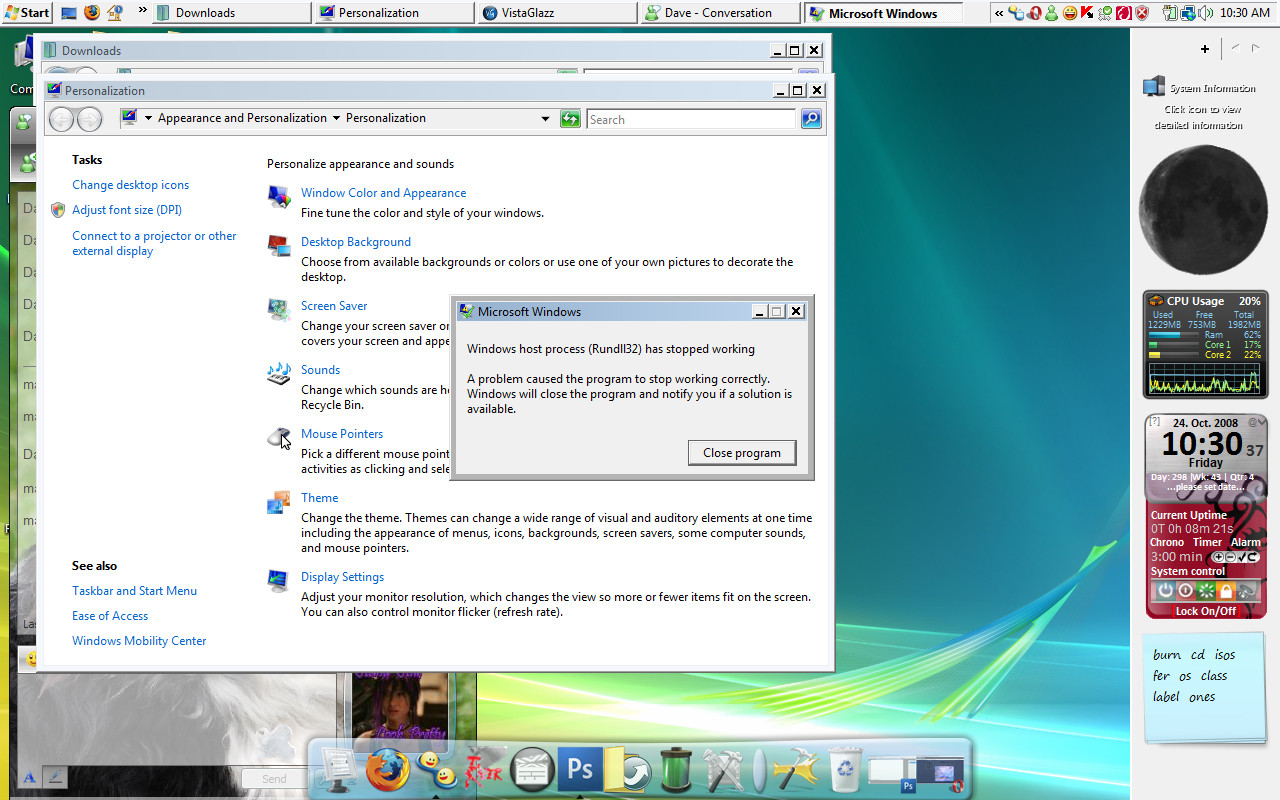
Task: Switch to the Dave - Conversation taskbar item
Action: (719, 13)
